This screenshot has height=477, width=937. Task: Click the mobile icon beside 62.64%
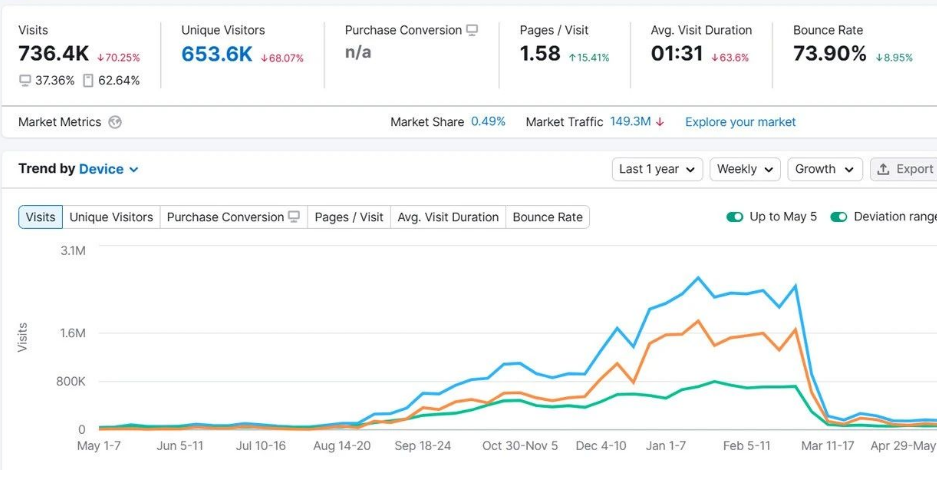[88, 80]
